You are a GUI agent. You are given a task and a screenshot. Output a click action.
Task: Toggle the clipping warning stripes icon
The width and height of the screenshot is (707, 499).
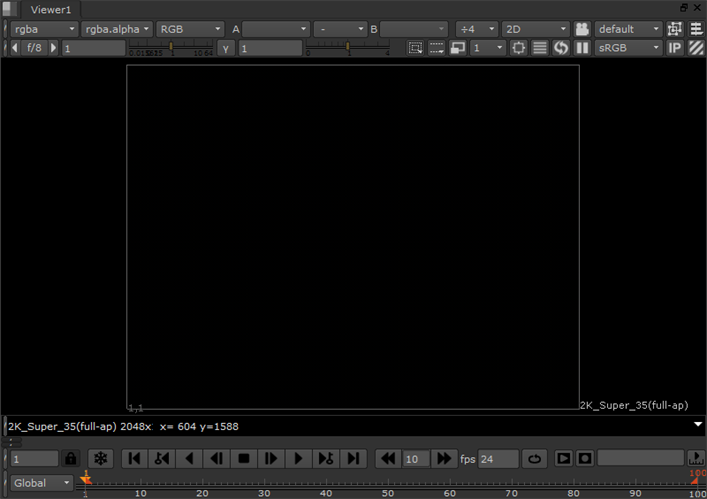coord(696,48)
